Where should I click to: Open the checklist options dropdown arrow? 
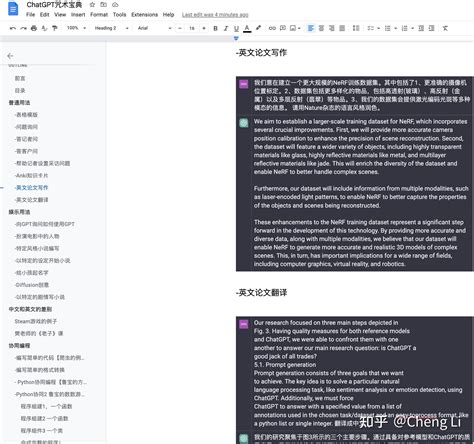(379, 28)
